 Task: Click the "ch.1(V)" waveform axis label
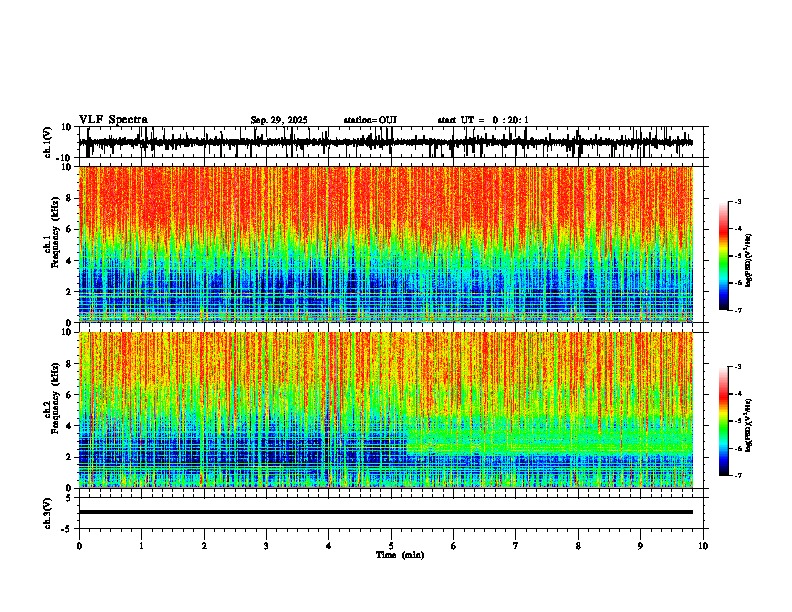tap(48, 142)
